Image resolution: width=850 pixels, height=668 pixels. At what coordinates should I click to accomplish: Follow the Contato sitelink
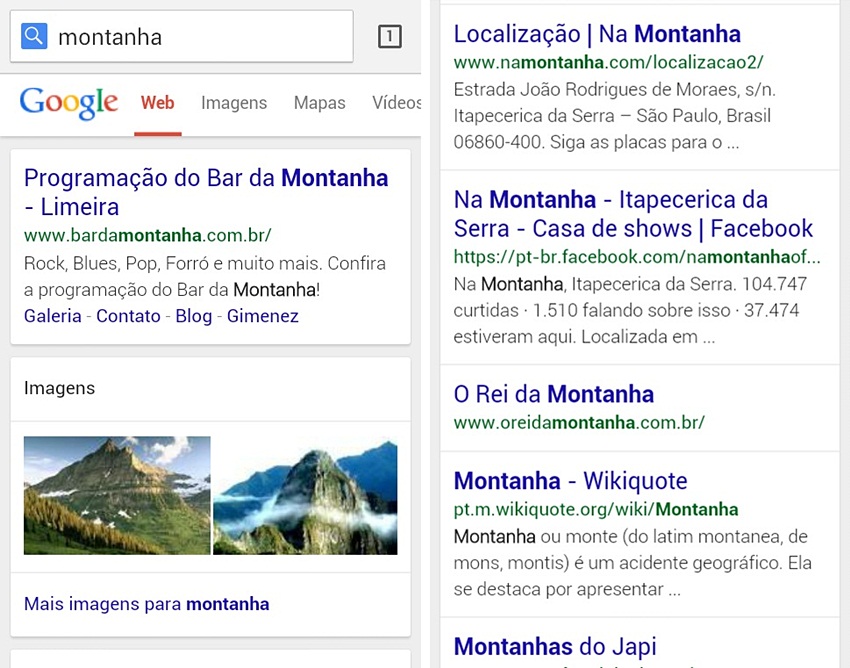pyautogui.click(x=128, y=316)
